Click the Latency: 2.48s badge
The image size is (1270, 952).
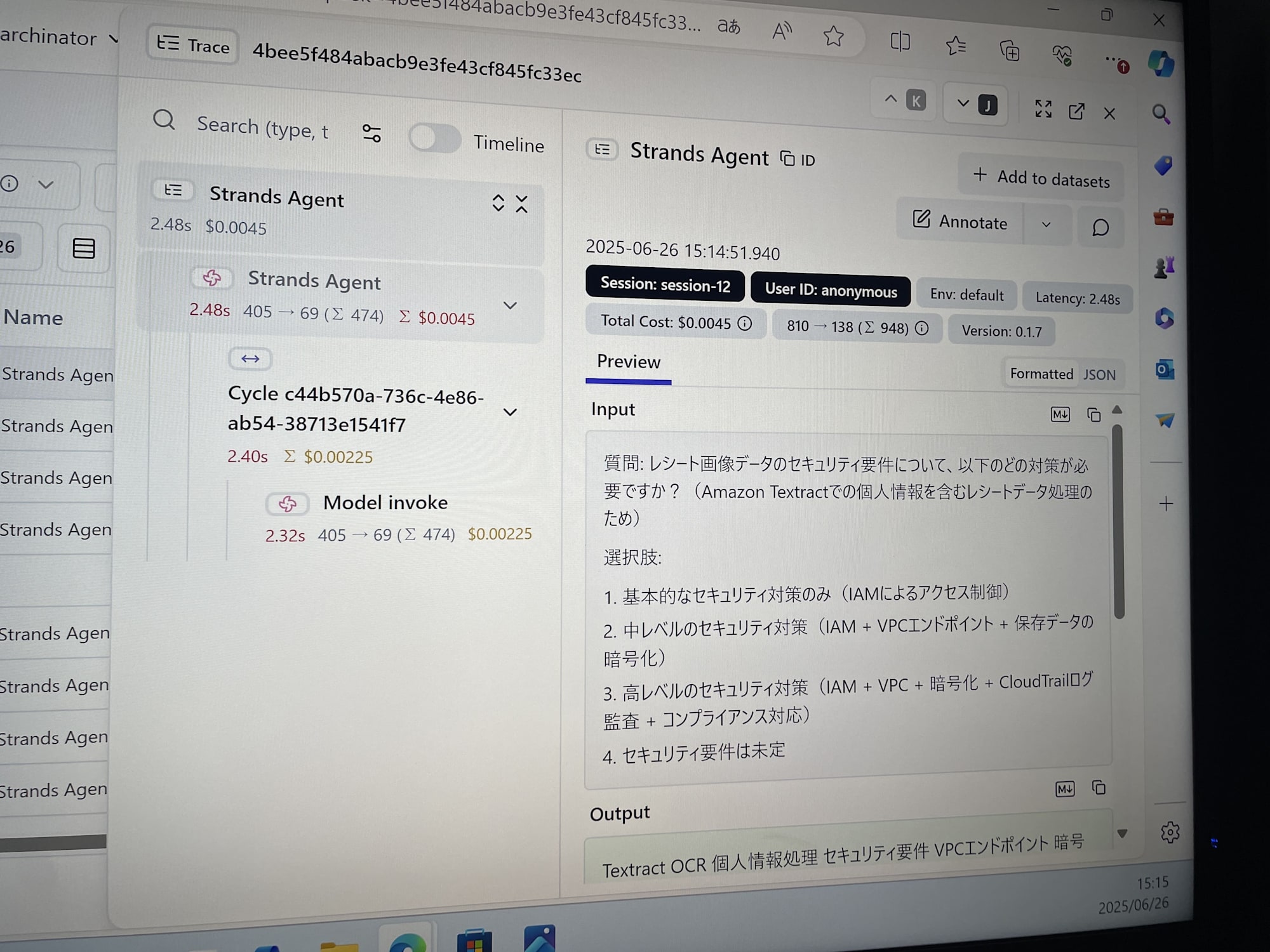pos(1077,298)
